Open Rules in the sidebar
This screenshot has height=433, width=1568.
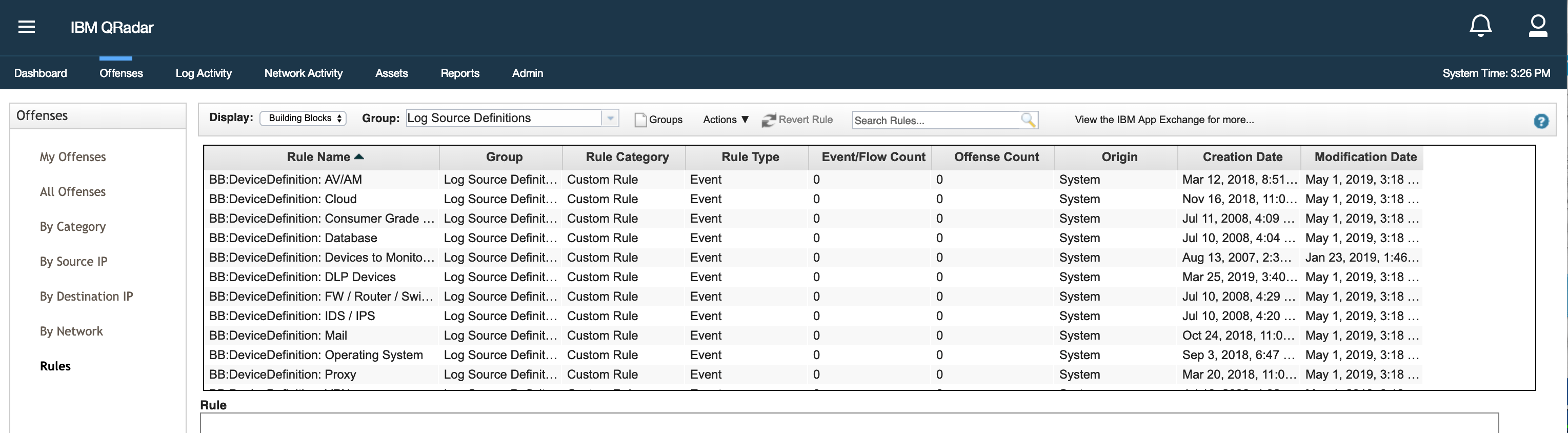(x=55, y=366)
